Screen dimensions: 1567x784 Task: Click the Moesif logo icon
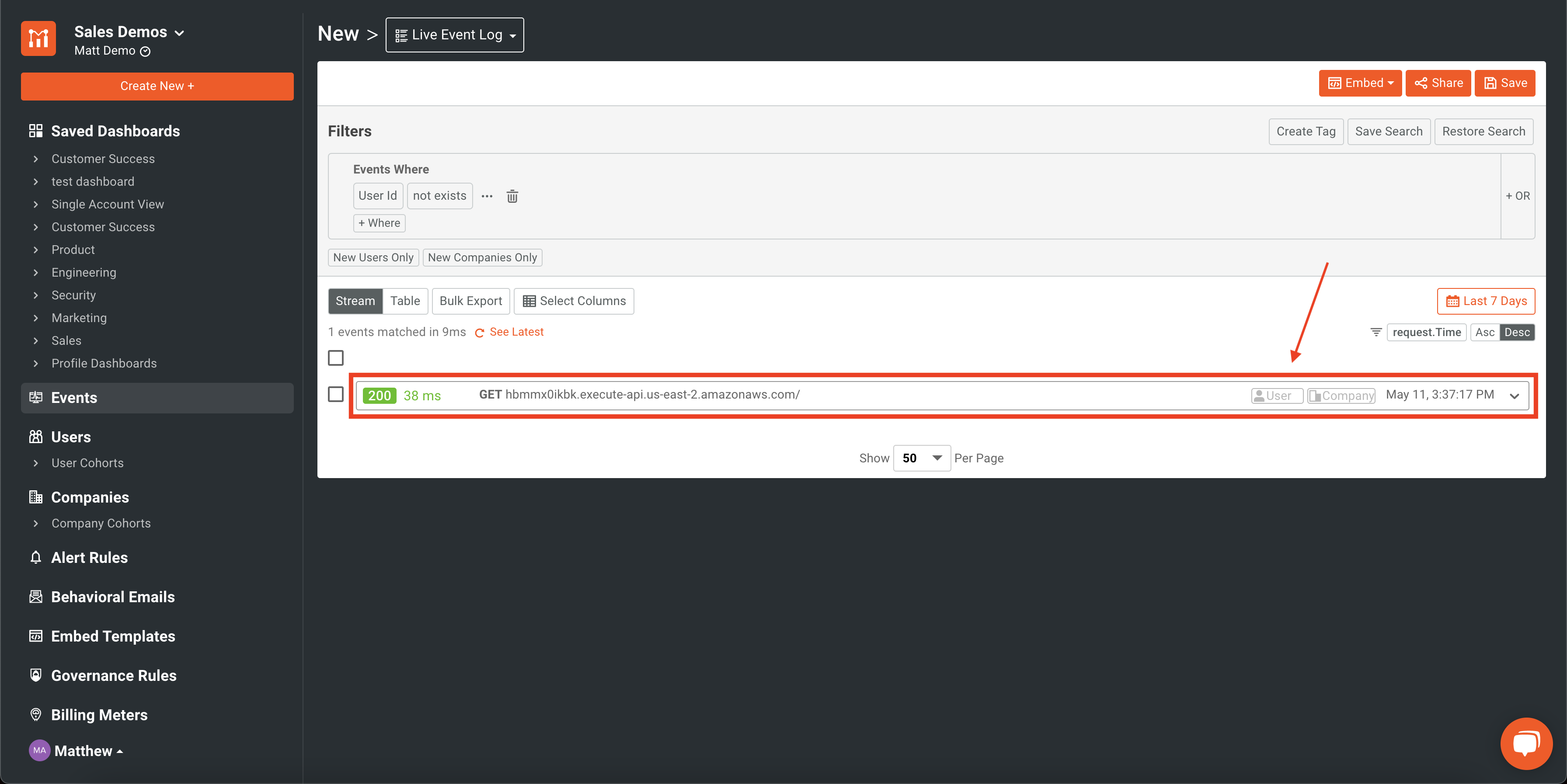tap(38, 39)
